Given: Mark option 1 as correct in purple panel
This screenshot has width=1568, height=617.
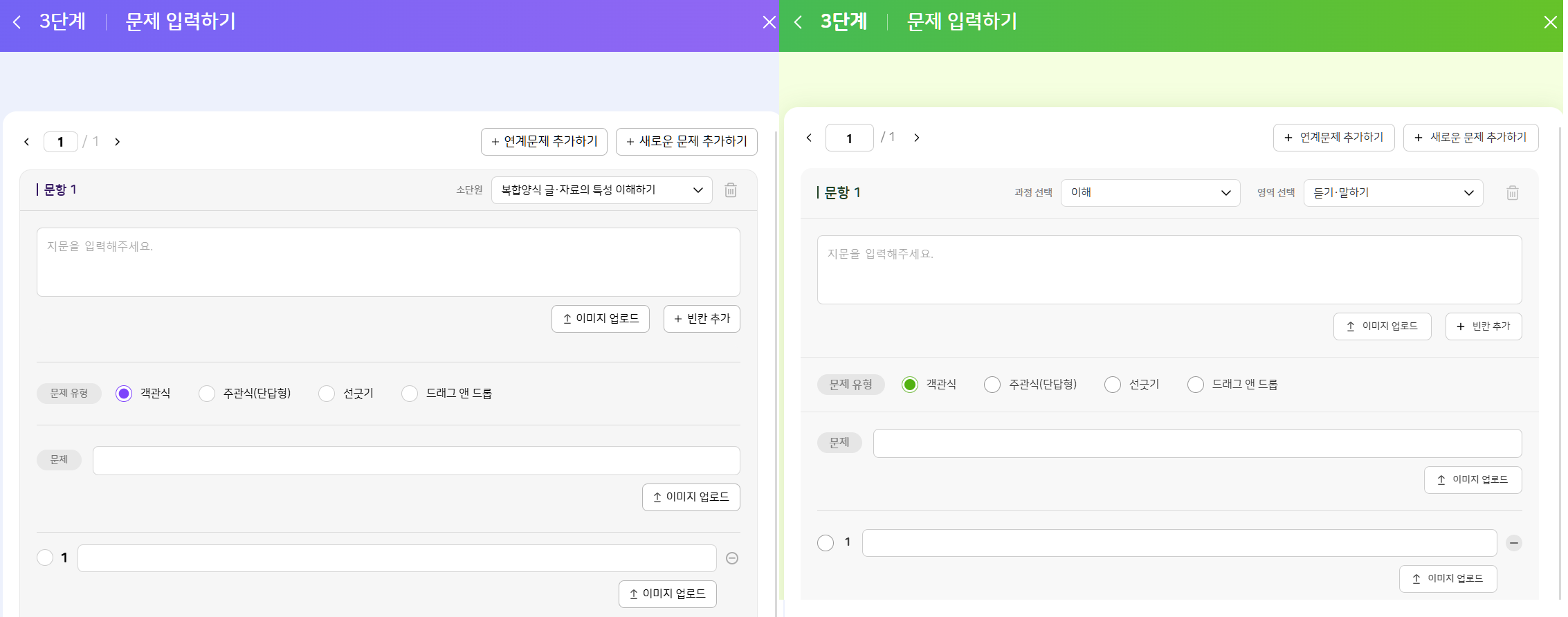Looking at the screenshot, I should [x=45, y=558].
